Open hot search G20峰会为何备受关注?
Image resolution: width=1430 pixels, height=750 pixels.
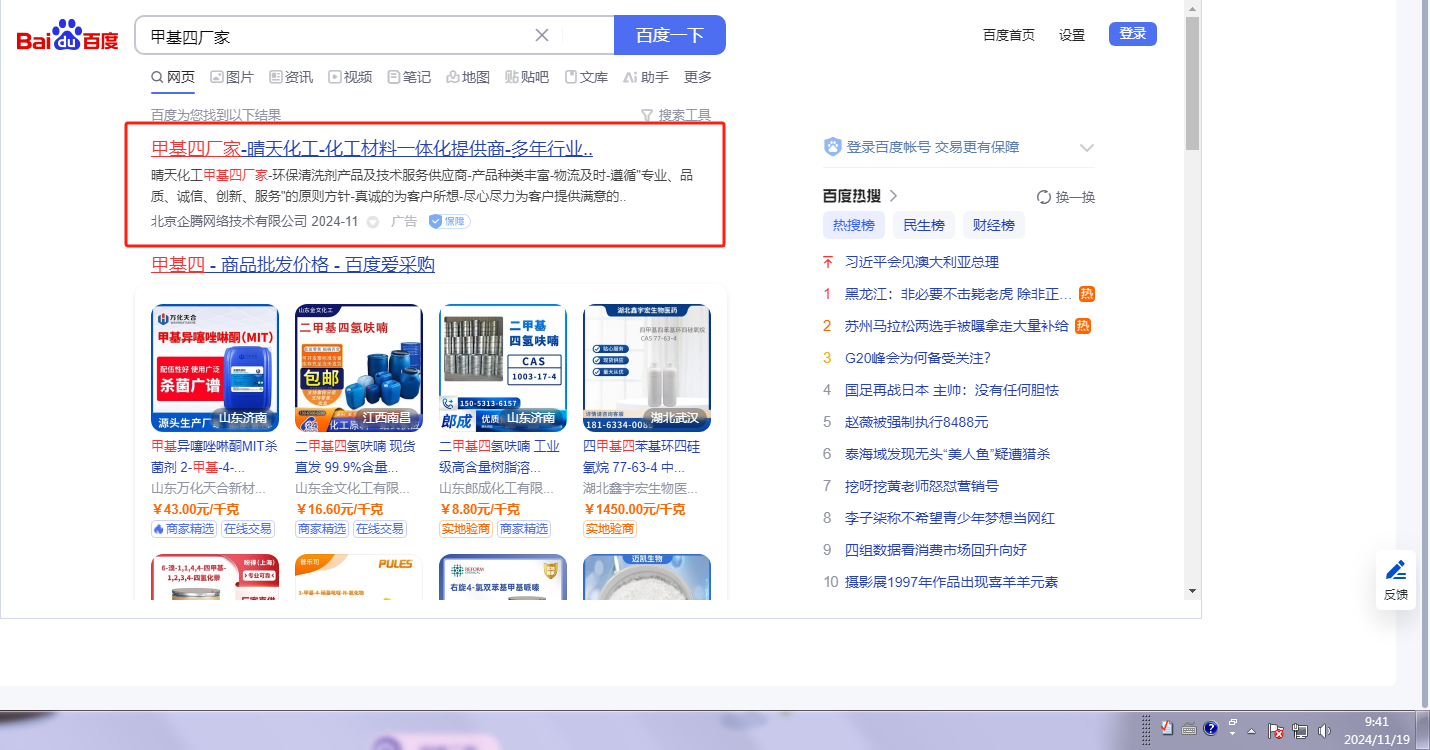coord(918,358)
